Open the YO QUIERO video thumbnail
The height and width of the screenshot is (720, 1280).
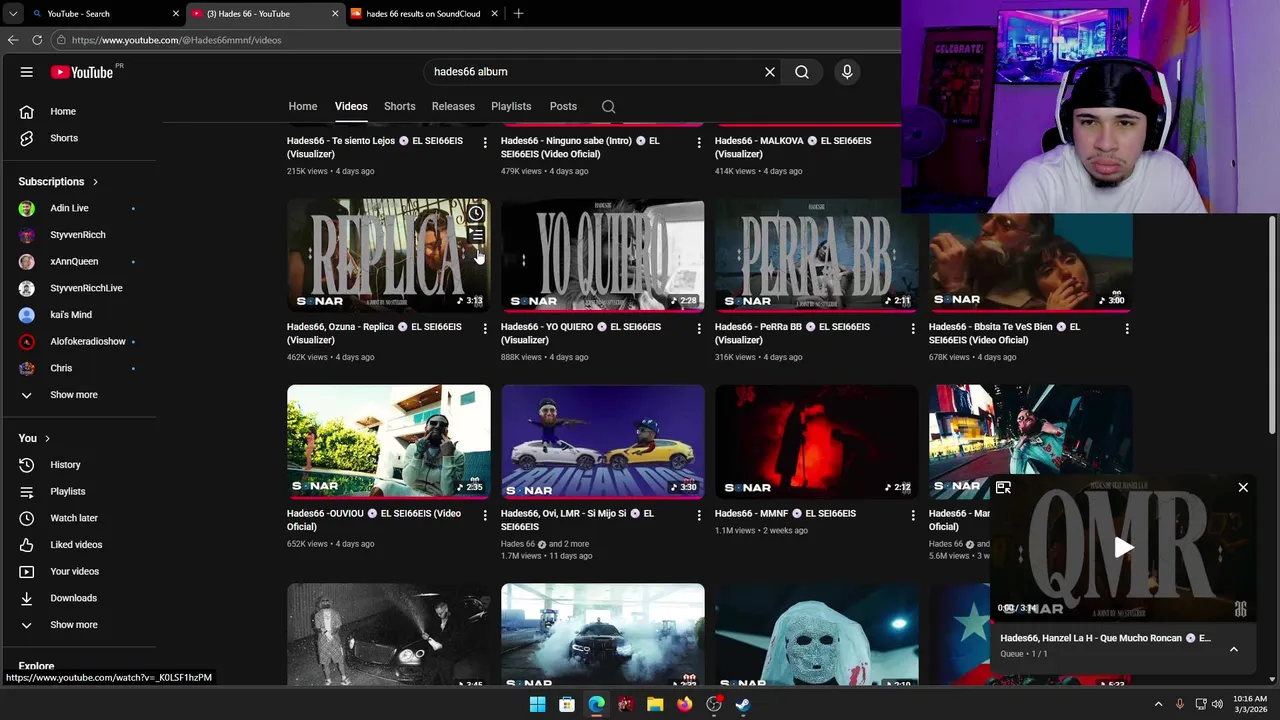(603, 255)
